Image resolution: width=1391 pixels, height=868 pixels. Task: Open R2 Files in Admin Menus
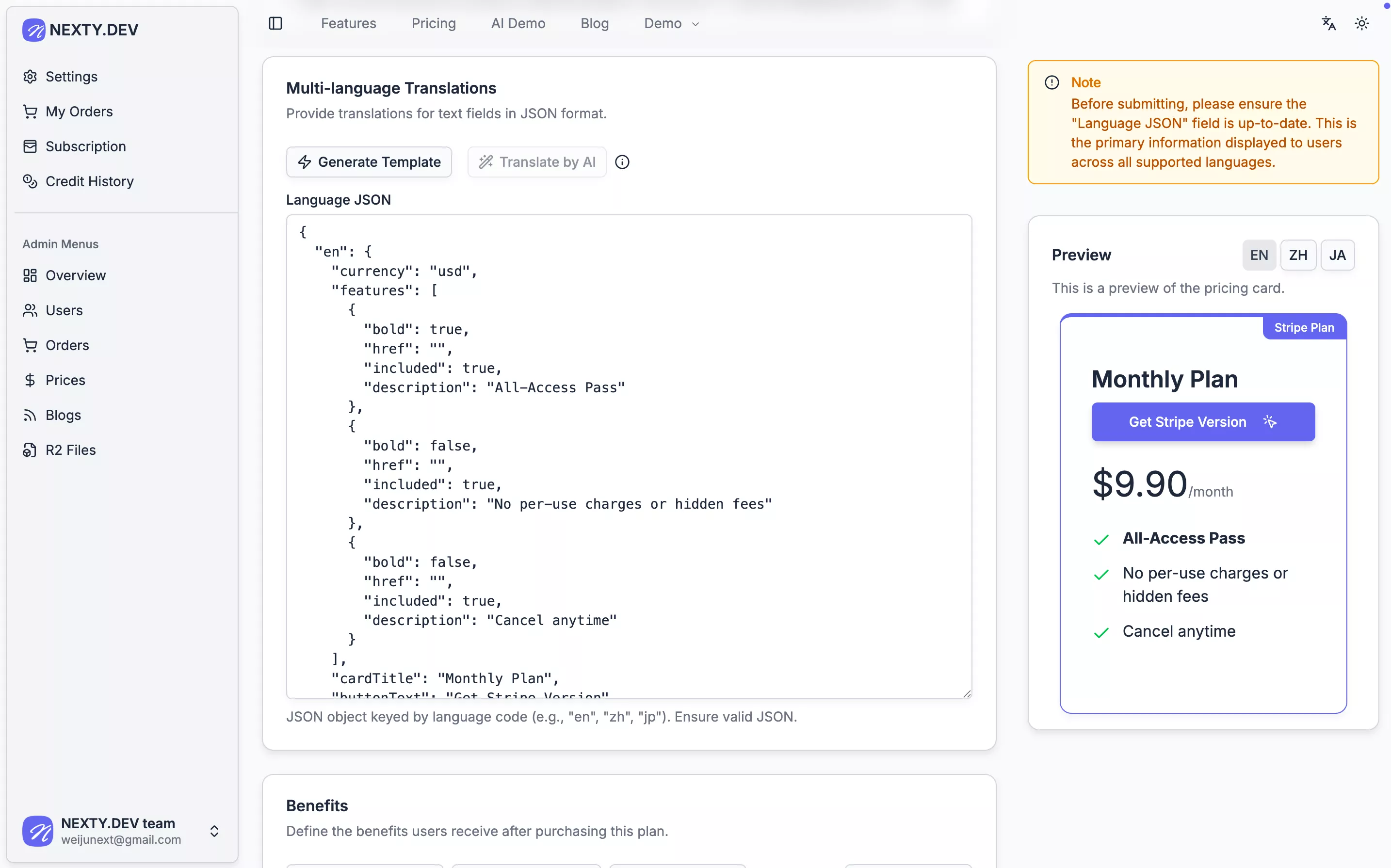point(70,450)
